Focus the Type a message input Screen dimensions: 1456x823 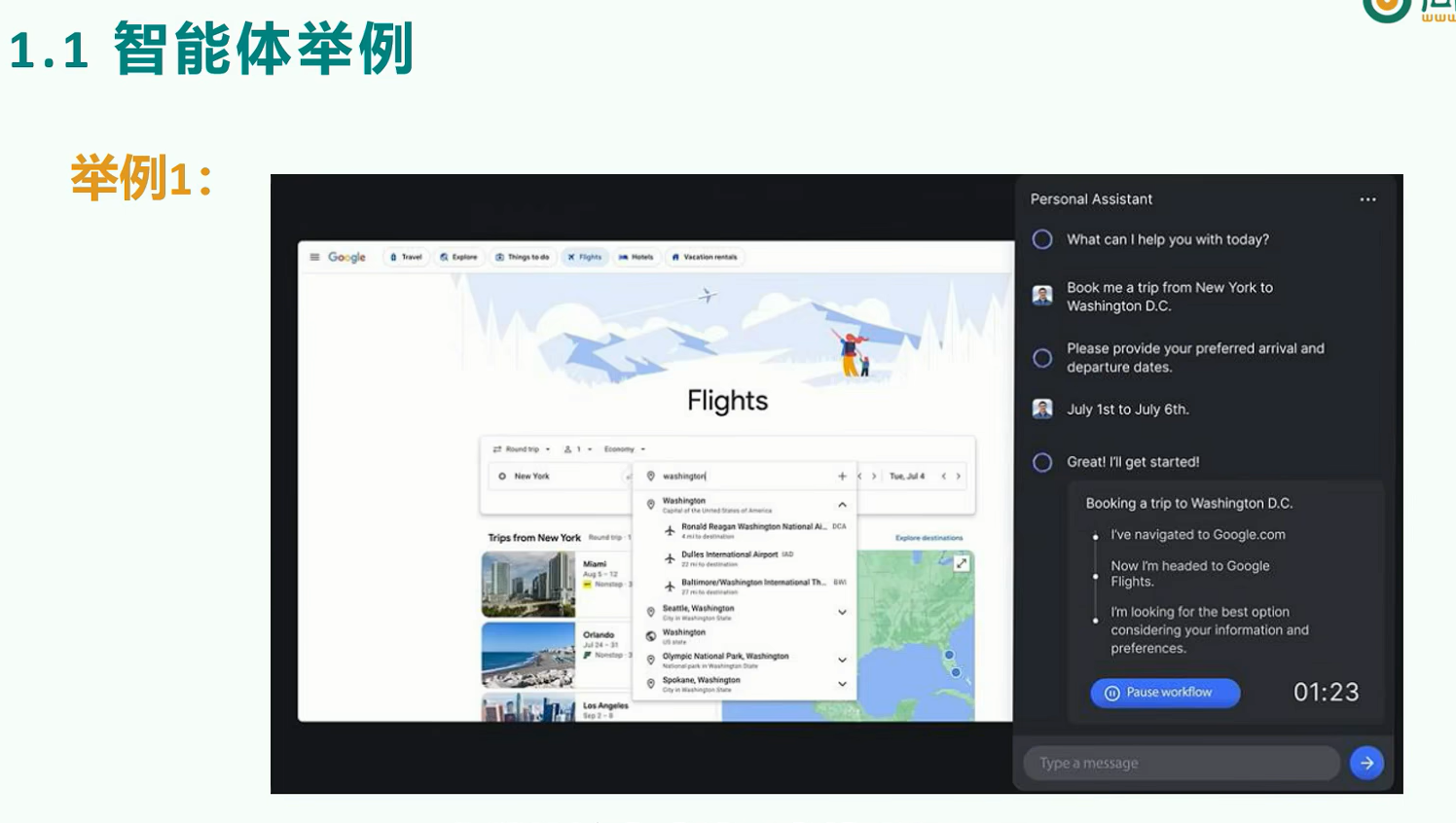1182,763
